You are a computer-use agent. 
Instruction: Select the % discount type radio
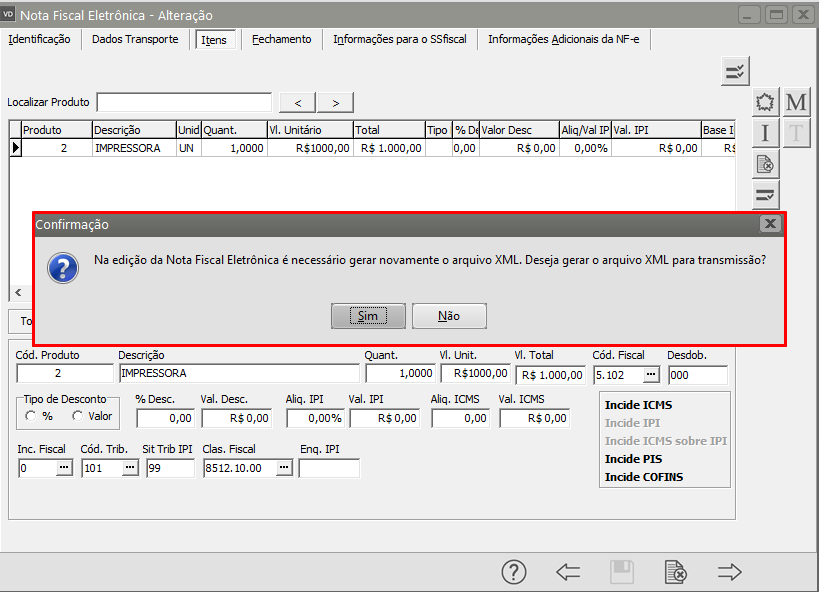click(32, 416)
